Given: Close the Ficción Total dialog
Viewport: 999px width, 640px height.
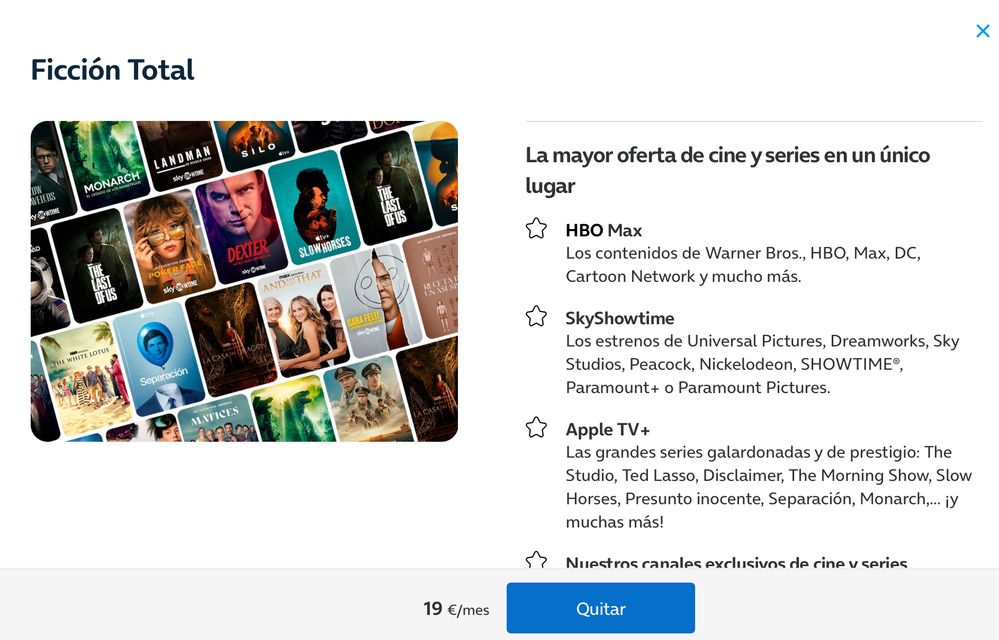Looking at the screenshot, I should (x=982, y=31).
